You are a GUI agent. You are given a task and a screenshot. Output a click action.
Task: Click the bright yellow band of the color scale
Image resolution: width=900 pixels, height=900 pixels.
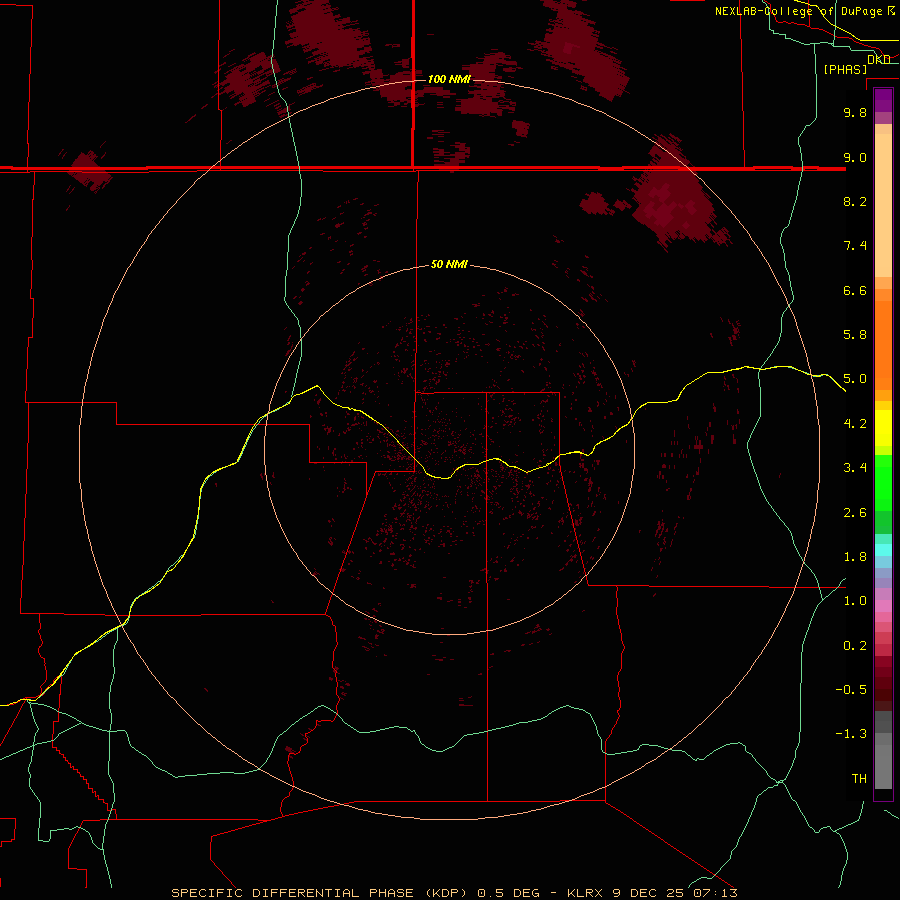(x=883, y=428)
